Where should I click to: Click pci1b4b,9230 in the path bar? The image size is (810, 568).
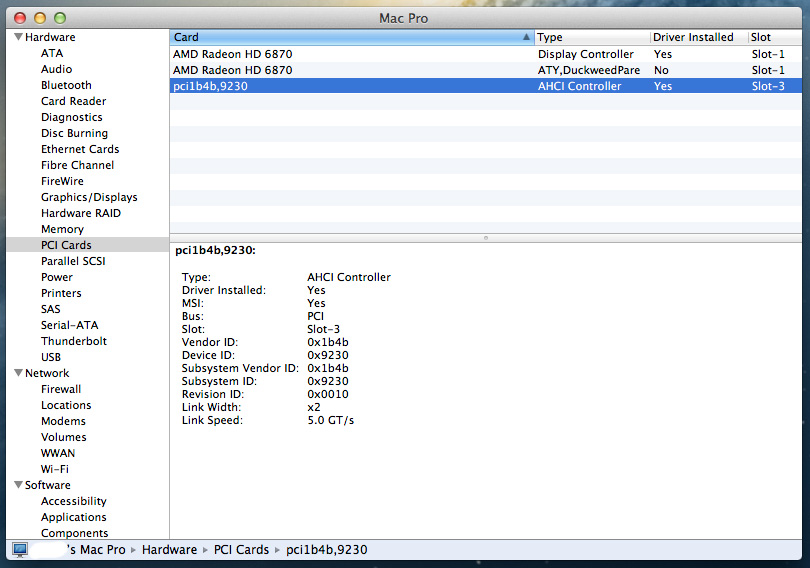coord(326,550)
